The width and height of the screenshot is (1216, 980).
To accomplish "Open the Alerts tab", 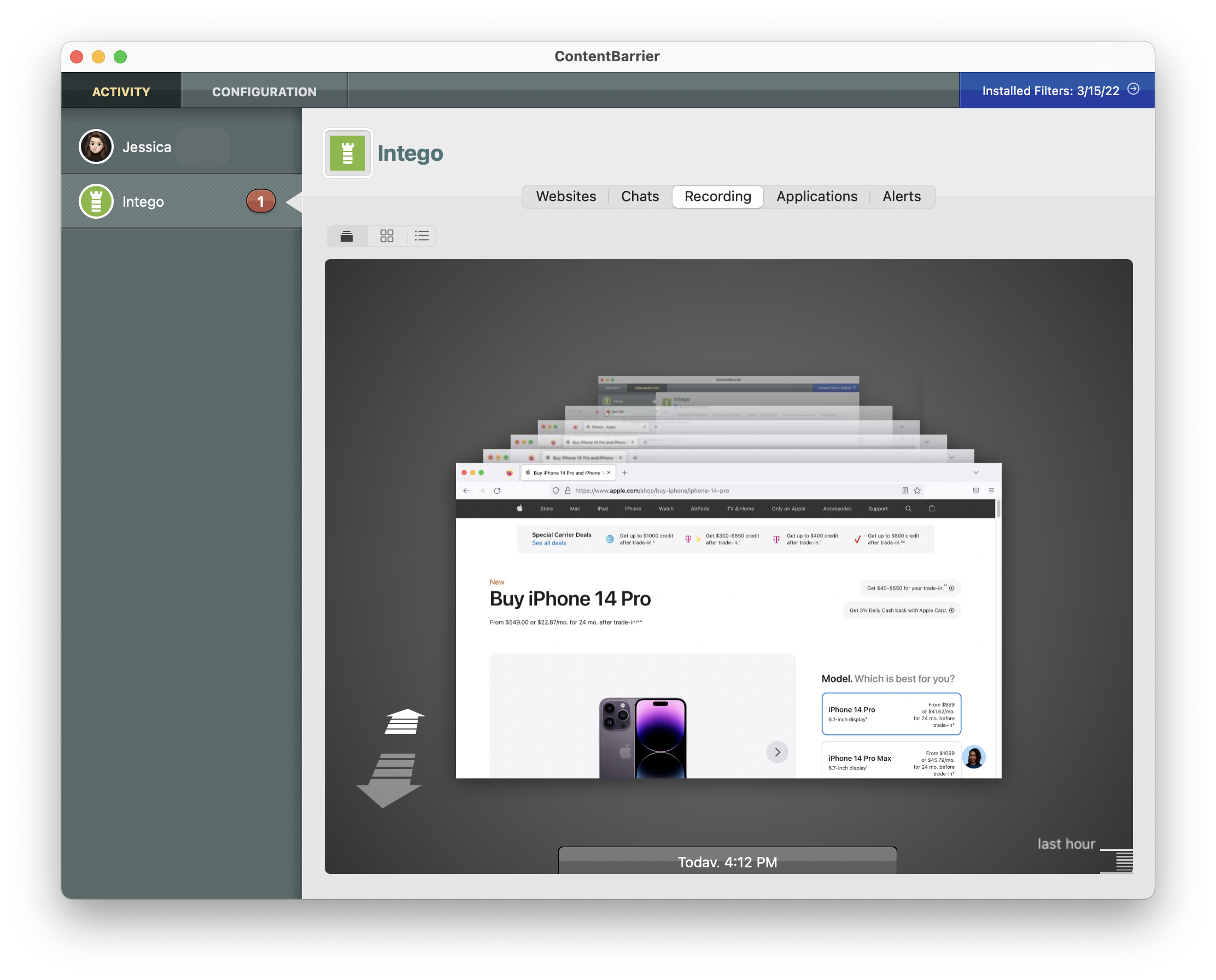I will [x=901, y=196].
